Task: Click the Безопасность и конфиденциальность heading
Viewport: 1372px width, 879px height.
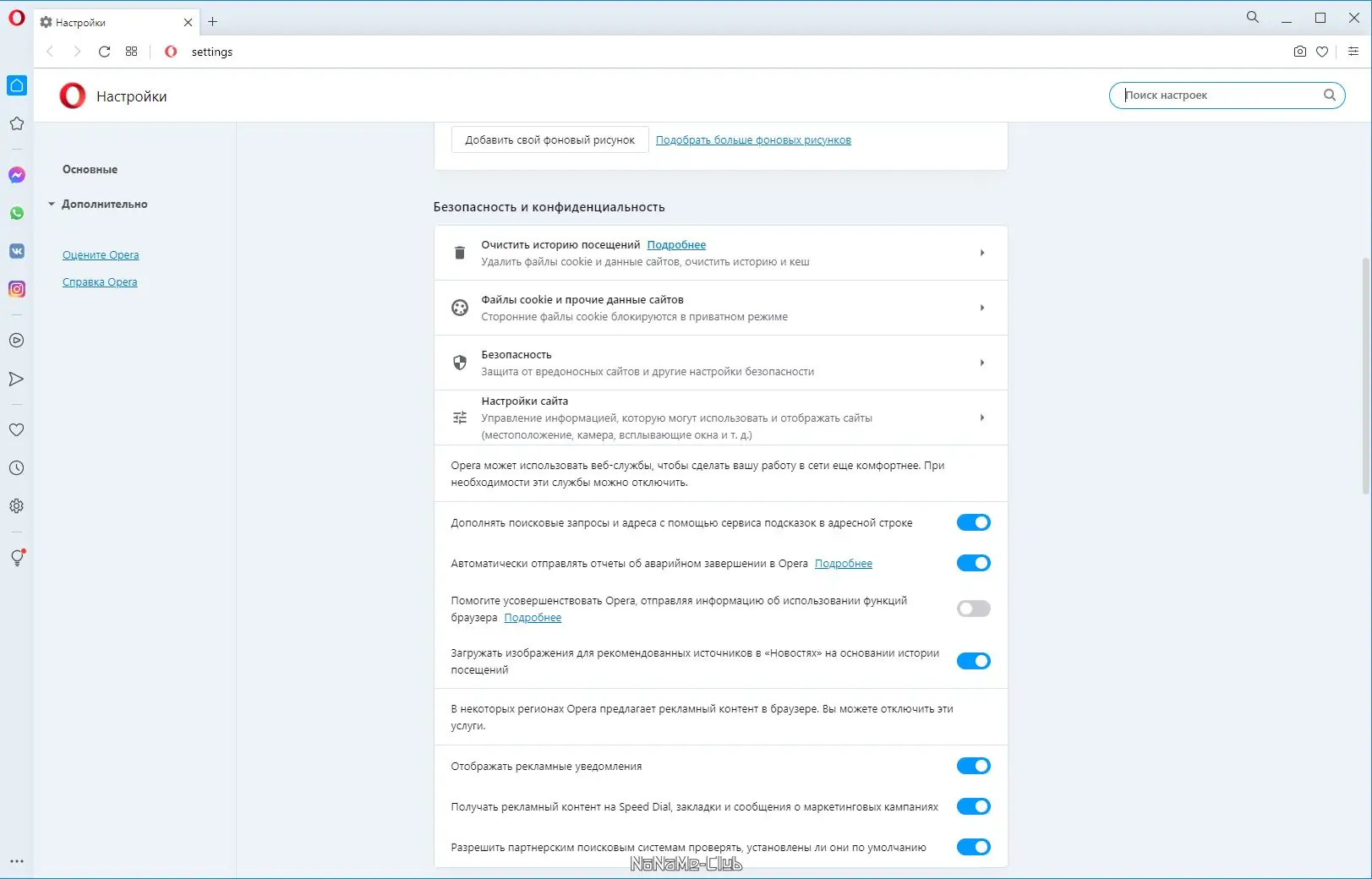Action: (549, 207)
